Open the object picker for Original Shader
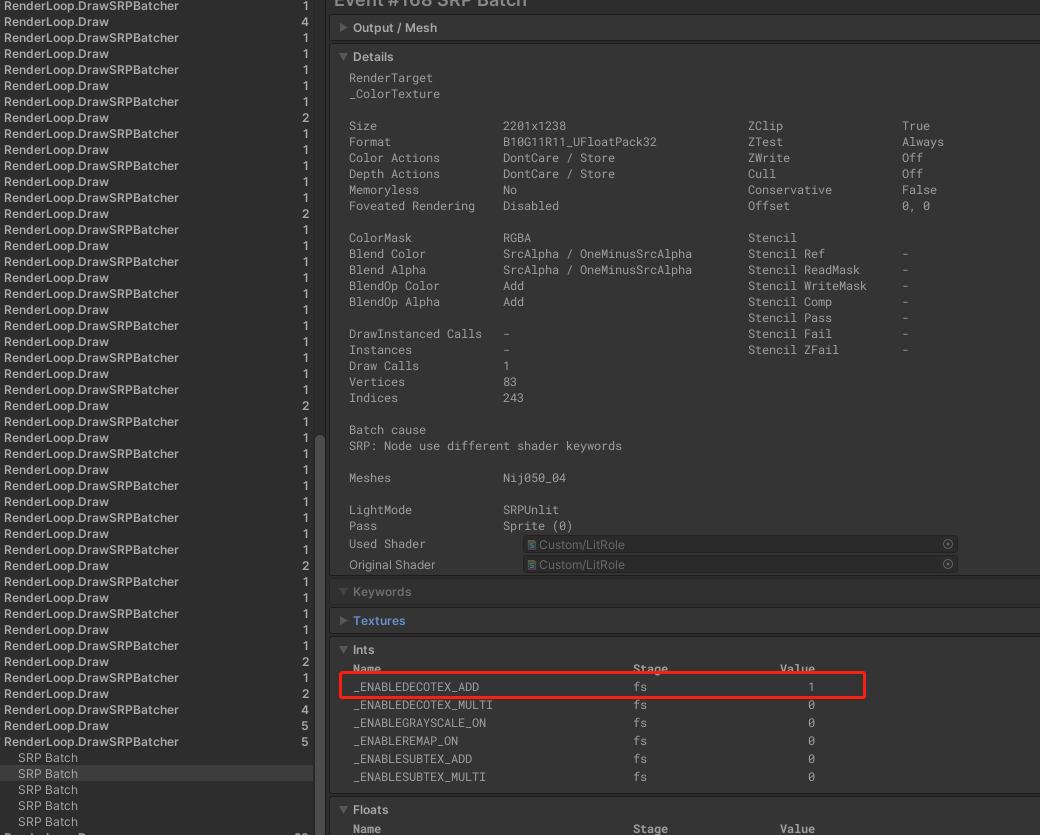The image size is (1040, 835). (948, 564)
